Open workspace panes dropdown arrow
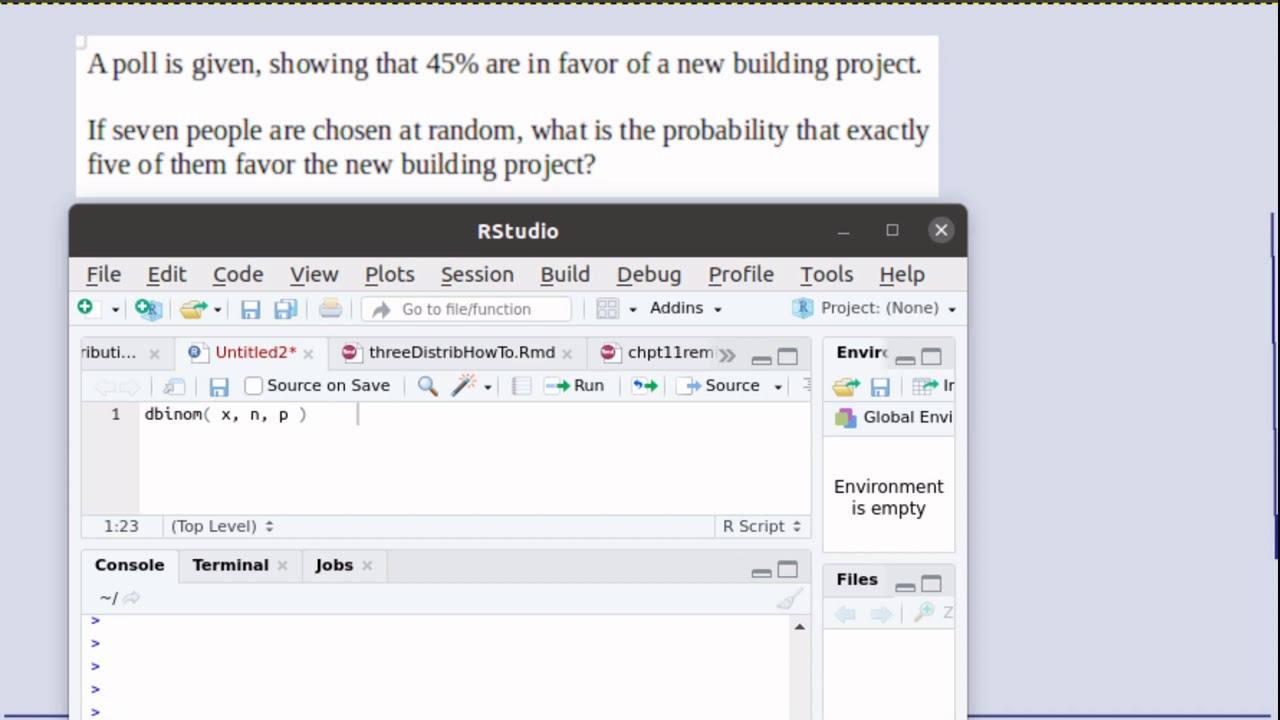Image resolution: width=1280 pixels, height=720 pixels. (632, 309)
